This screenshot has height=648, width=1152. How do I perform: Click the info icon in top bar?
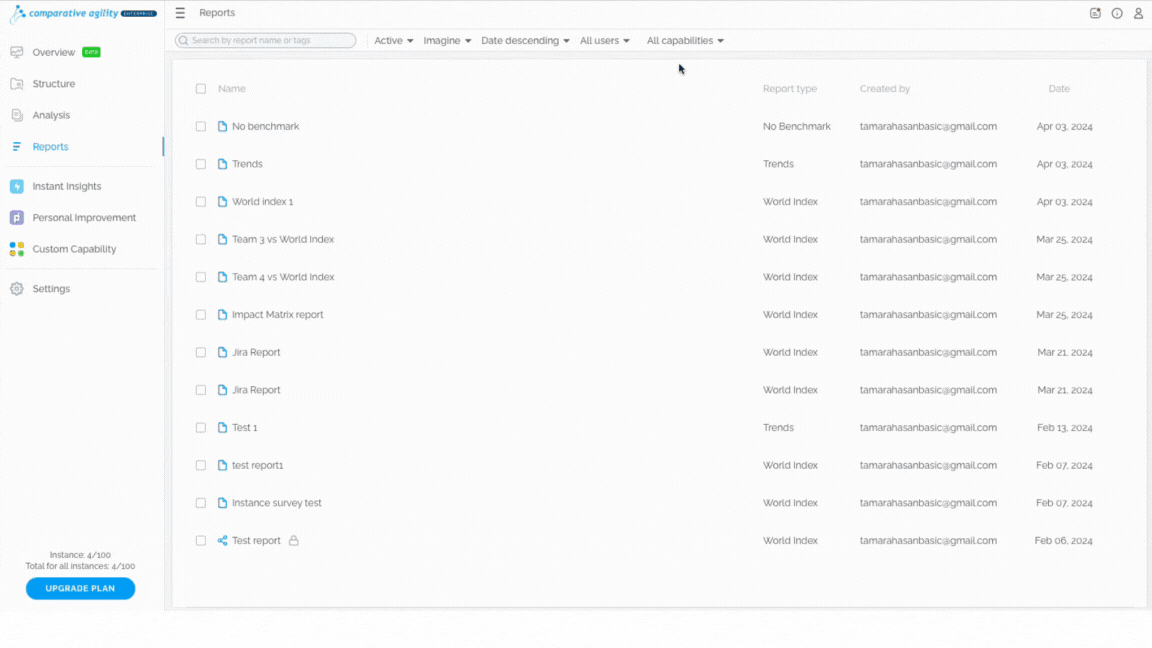(x=1117, y=13)
